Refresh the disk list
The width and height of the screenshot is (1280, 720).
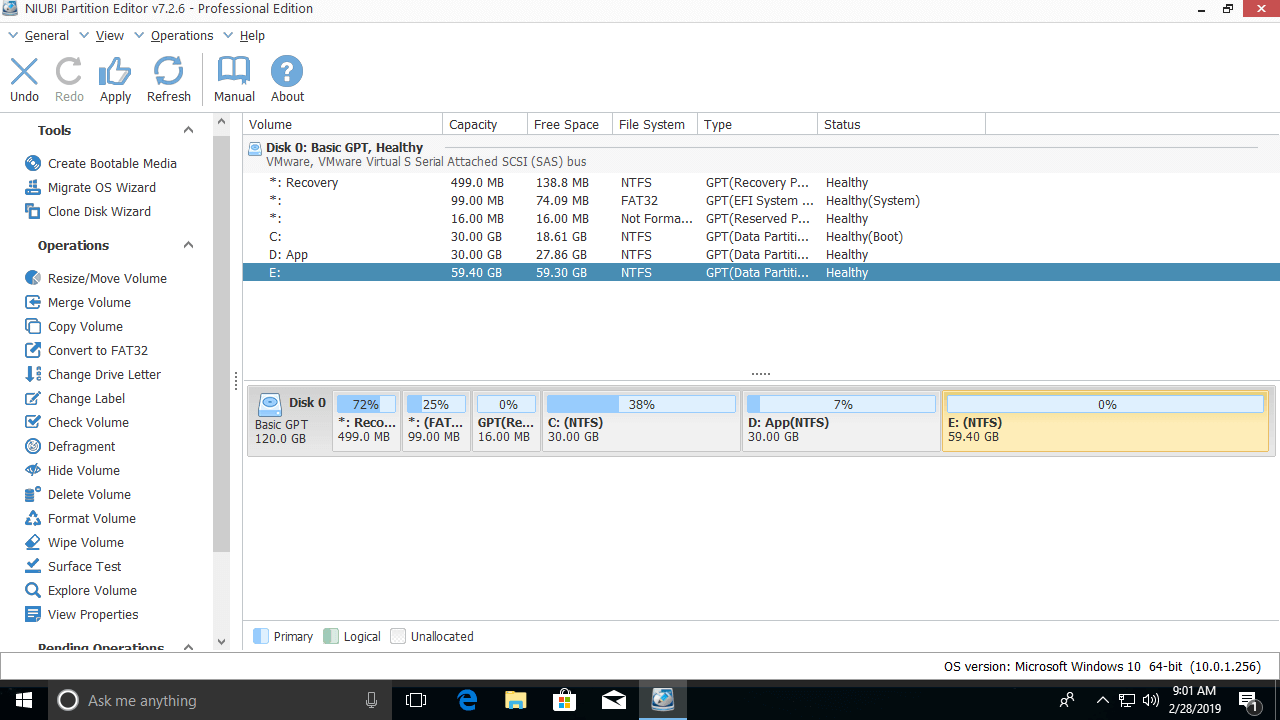tap(168, 79)
